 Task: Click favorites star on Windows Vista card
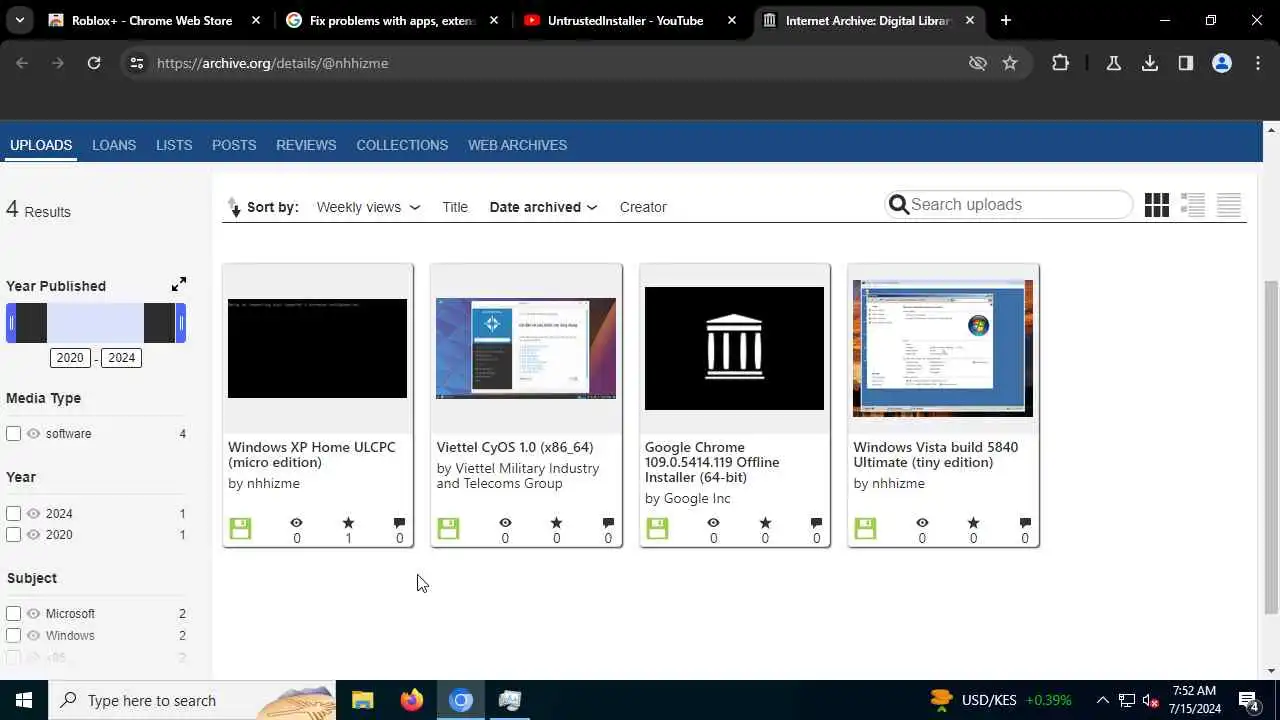click(973, 523)
